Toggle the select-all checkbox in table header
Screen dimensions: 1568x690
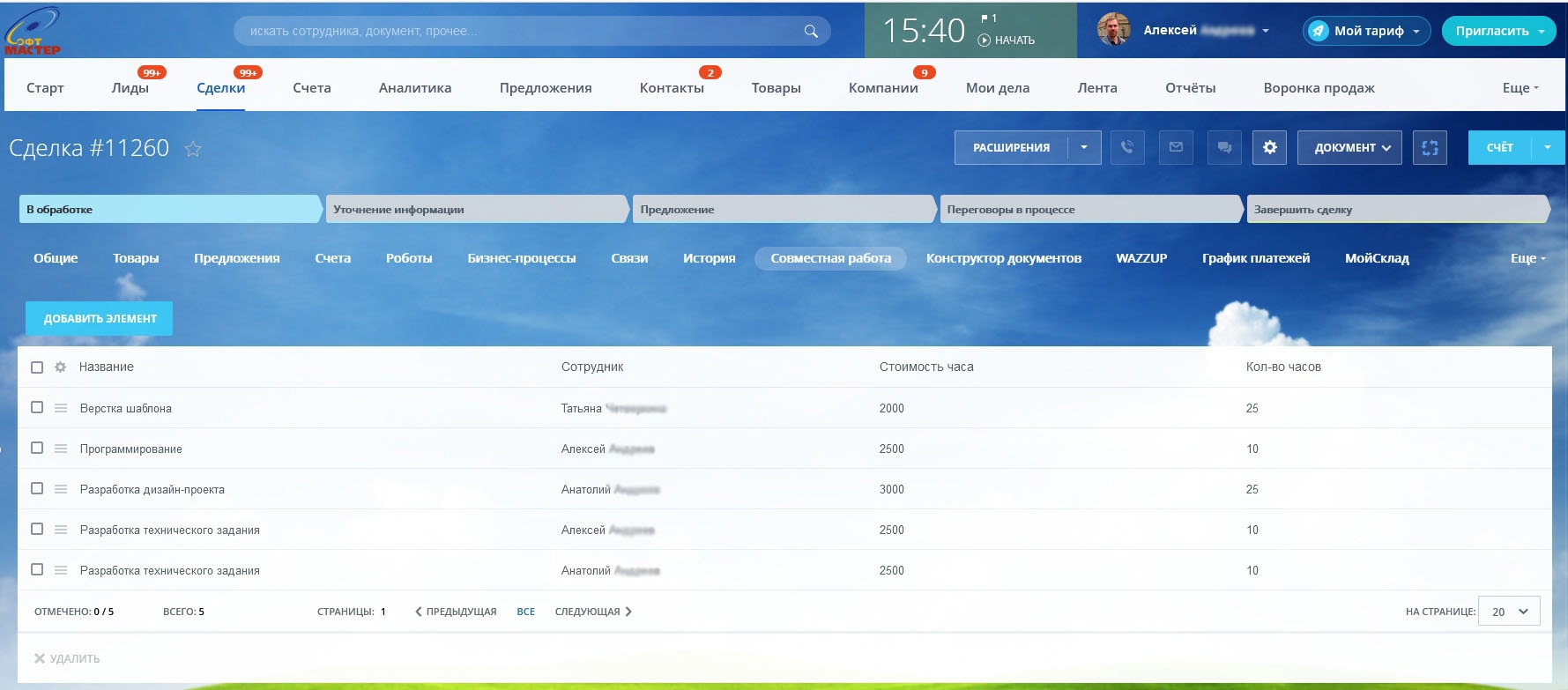[37, 367]
